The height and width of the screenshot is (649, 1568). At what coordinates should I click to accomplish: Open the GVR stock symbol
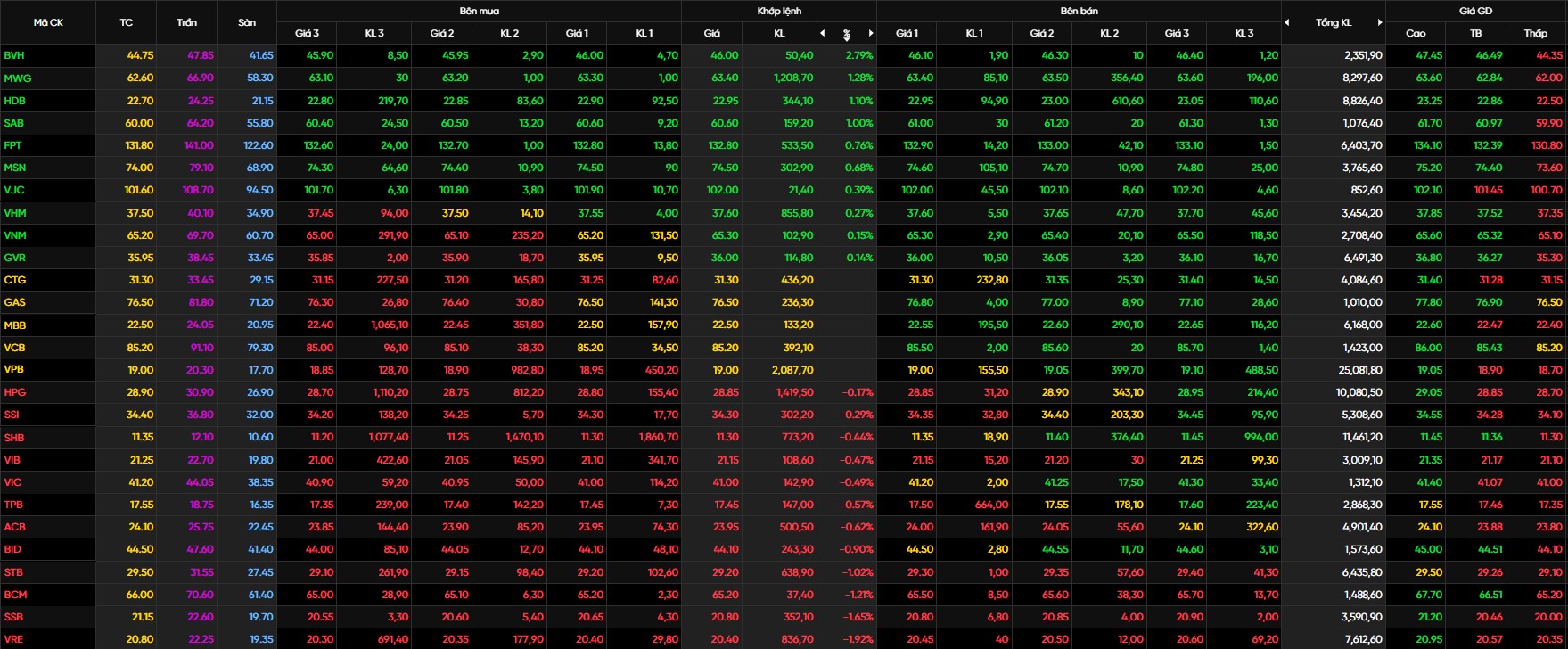14,258
